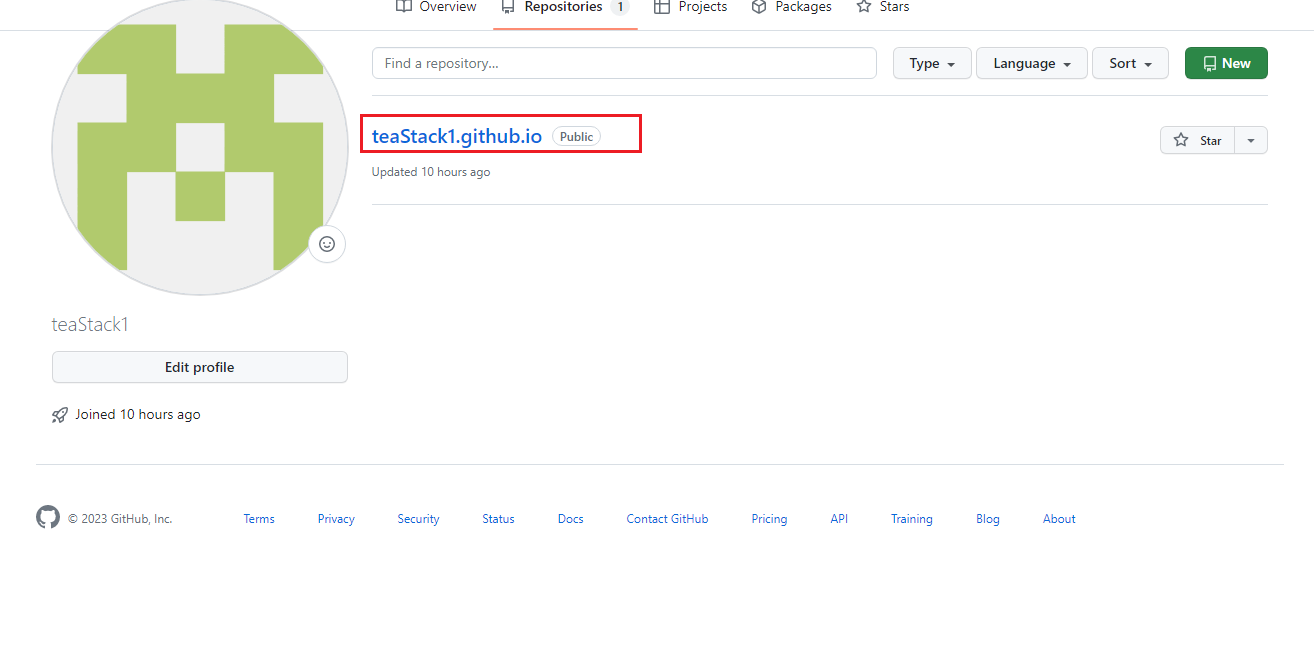Open the Pricing footer link
Viewport: 1314px width, 671px height.
(x=769, y=519)
